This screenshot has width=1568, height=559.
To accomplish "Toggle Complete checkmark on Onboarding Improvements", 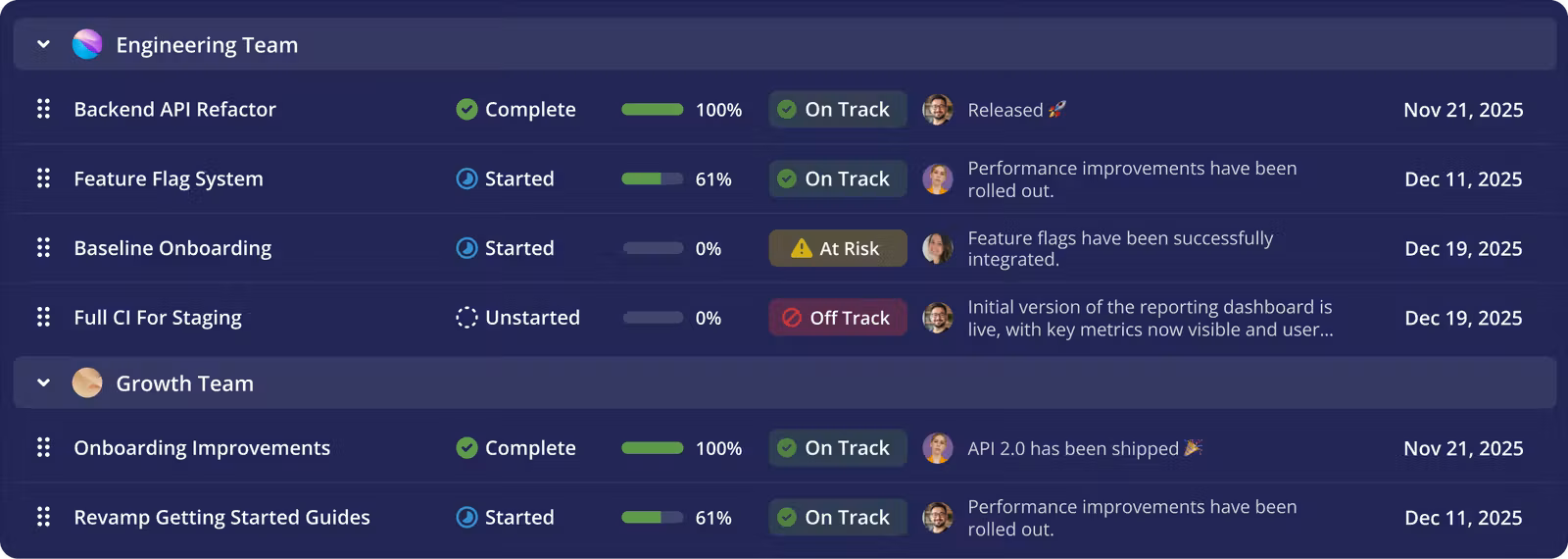I will pos(466,447).
